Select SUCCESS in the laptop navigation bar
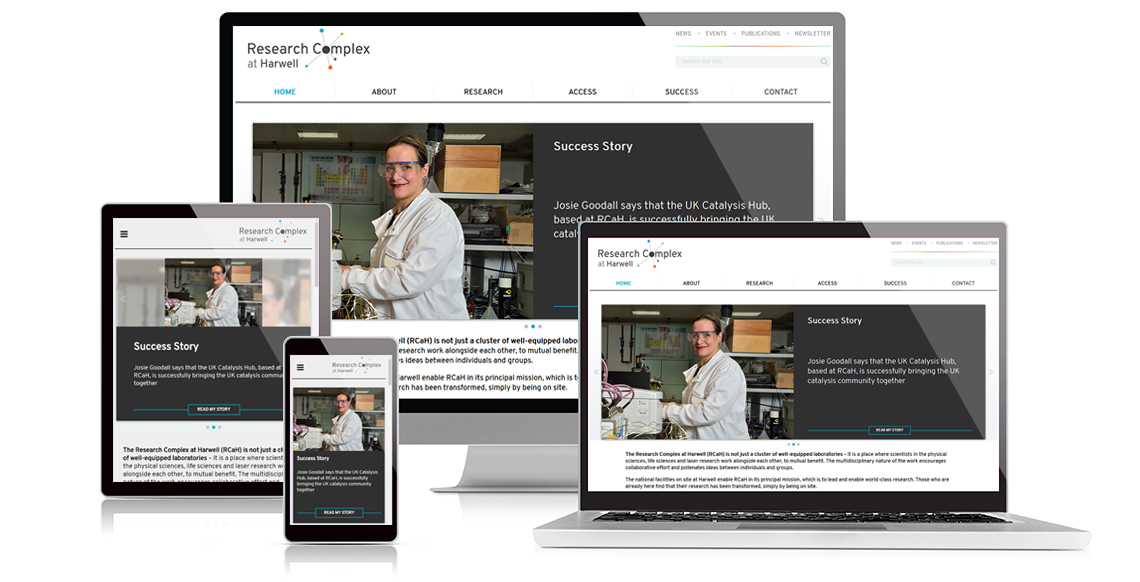Image resolution: width=1140 pixels, height=582 pixels. 895,283
